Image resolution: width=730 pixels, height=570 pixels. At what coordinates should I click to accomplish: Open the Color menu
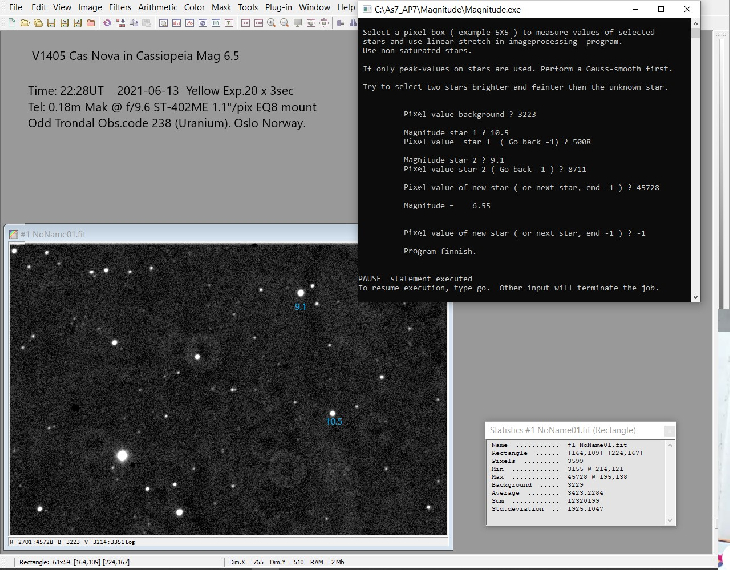click(x=194, y=7)
